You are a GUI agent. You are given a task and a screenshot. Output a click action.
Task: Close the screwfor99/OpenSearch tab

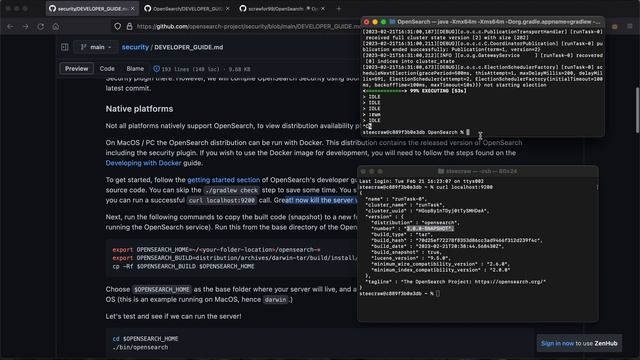pyautogui.click(x=323, y=9)
